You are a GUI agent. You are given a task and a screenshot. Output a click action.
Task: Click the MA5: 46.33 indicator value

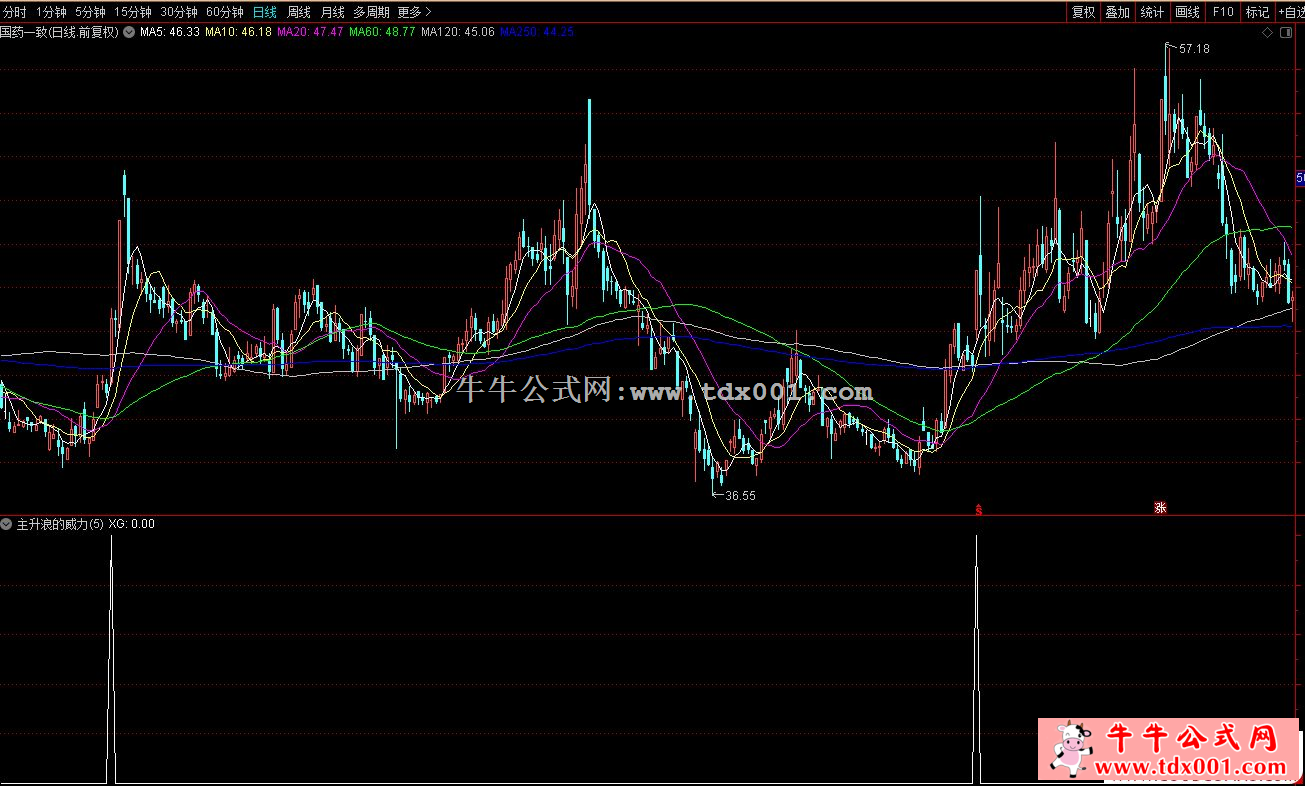tap(169, 32)
